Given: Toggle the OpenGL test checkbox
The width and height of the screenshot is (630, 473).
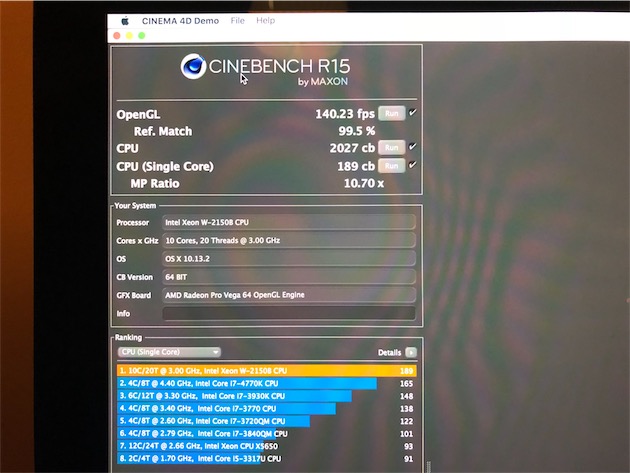Looking at the screenshot, I should [x=413, y=113].
